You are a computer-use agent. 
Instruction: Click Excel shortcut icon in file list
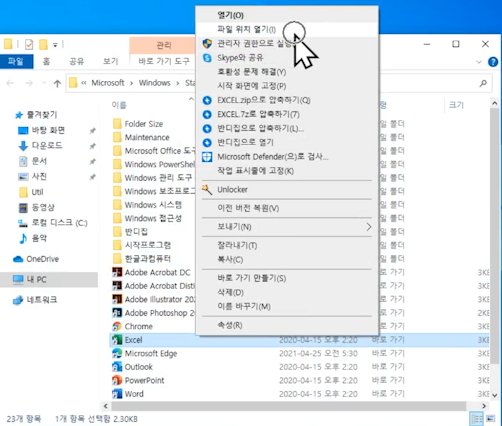pos(117,340)
